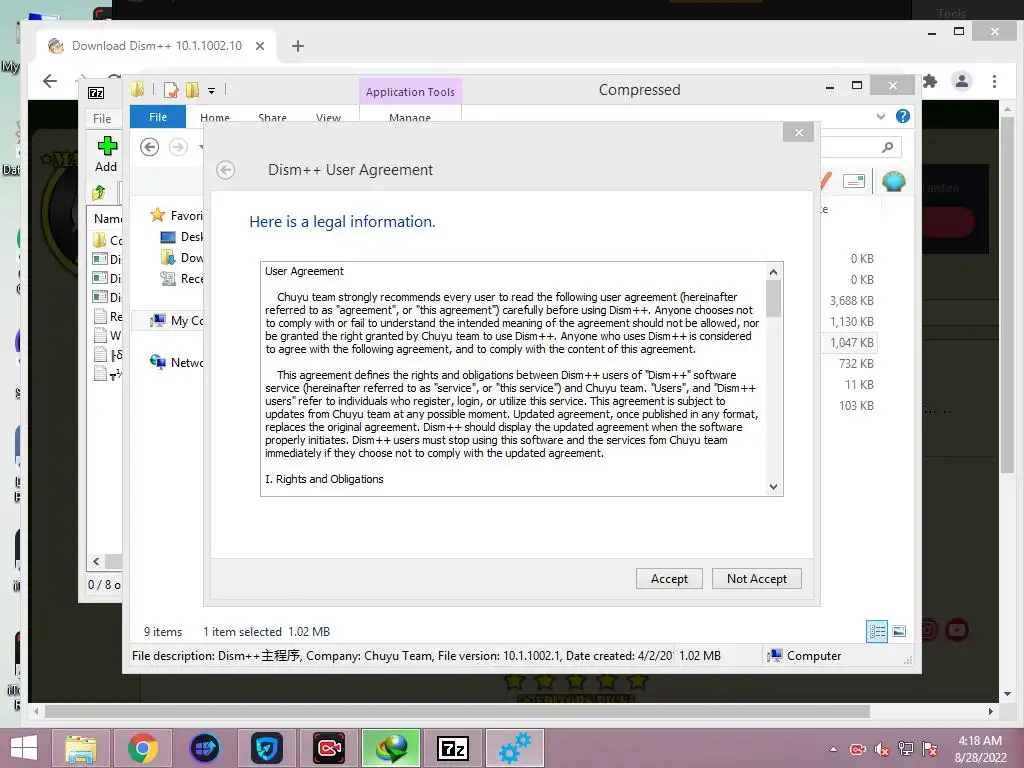This screenshot has height=768, width=1024.
Task: Open the Chrome profile avatar
Action: (x=962, y=82)
